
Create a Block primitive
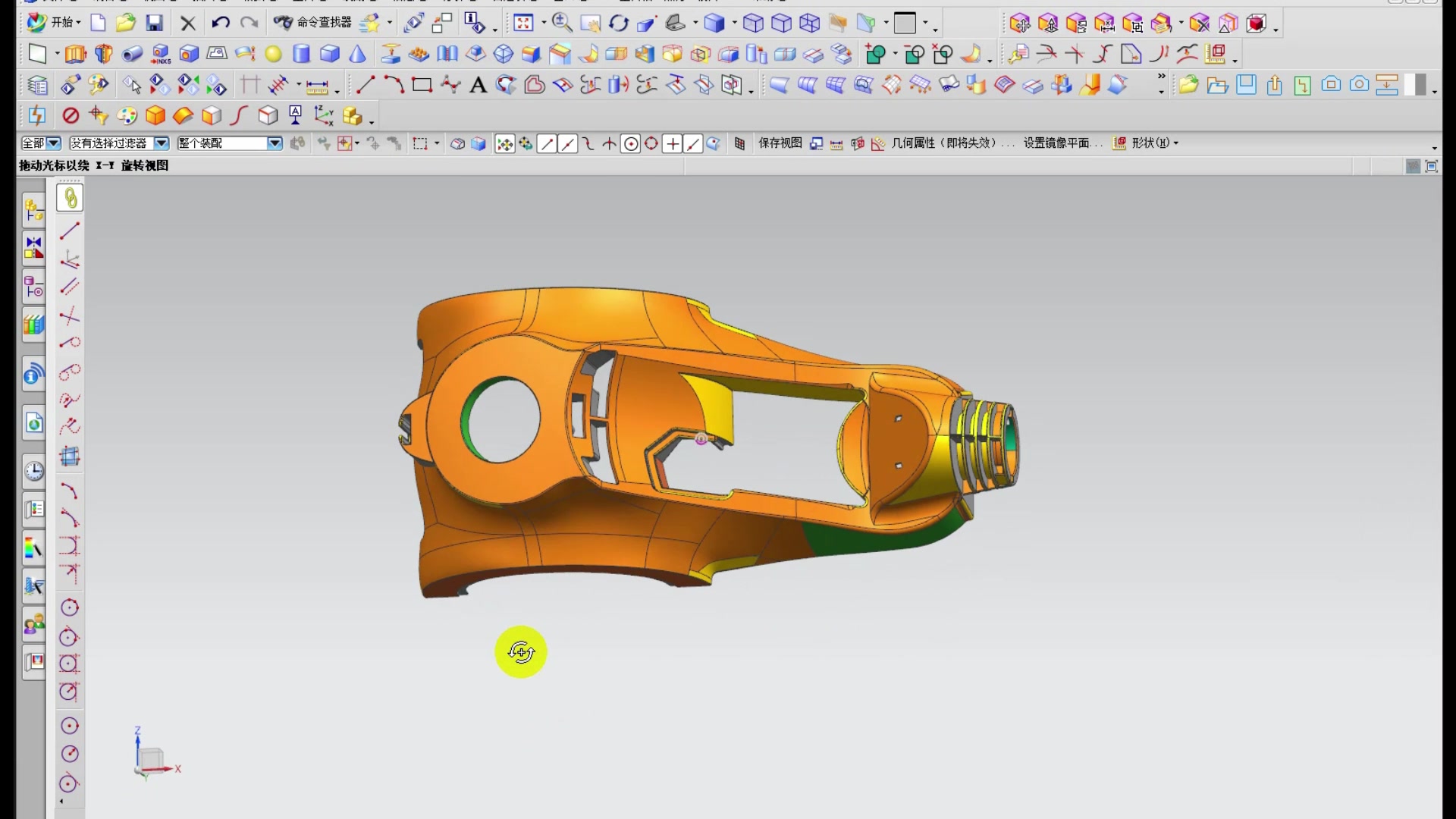pos(329,54)
